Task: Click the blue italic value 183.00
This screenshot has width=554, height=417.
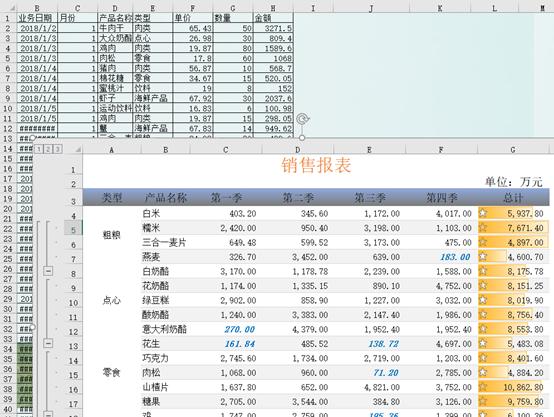Action: pos(455,257)
